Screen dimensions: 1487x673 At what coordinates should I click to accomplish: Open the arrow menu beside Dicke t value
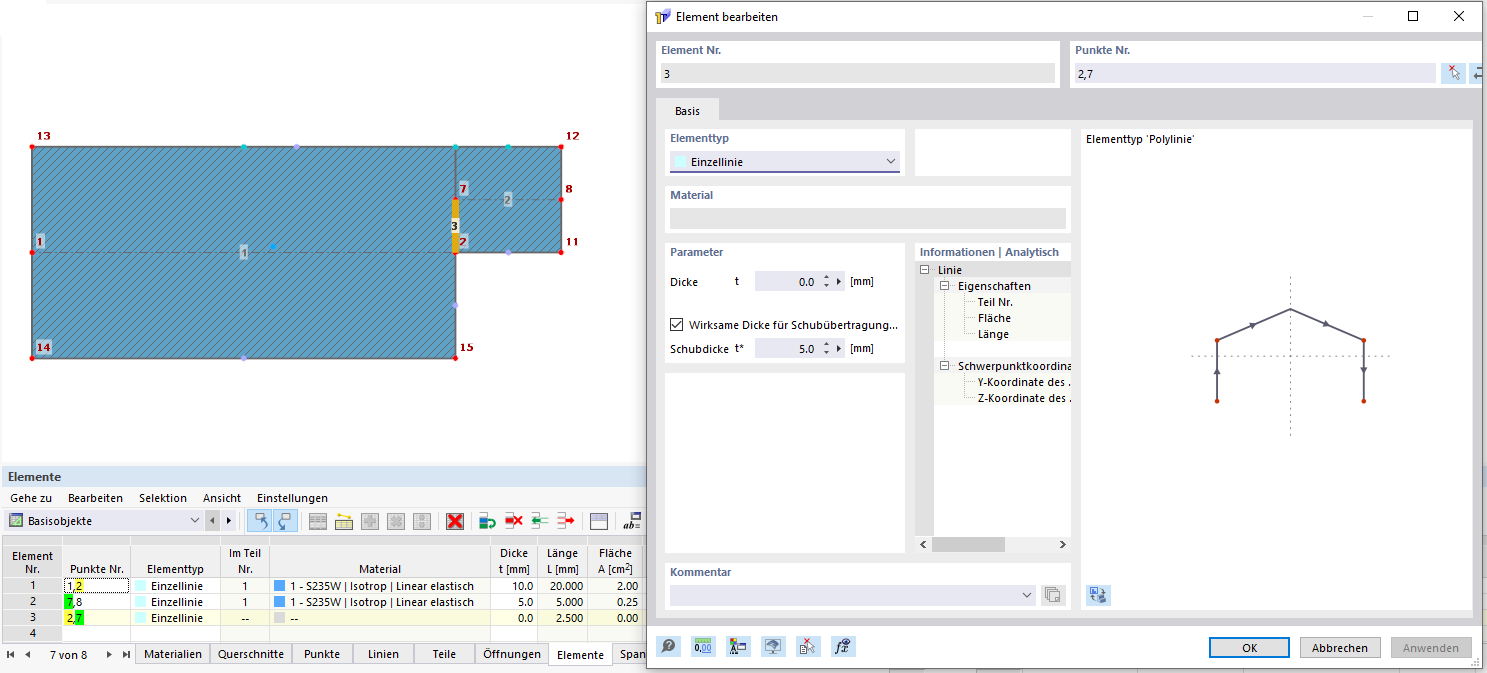coord(839,282)
